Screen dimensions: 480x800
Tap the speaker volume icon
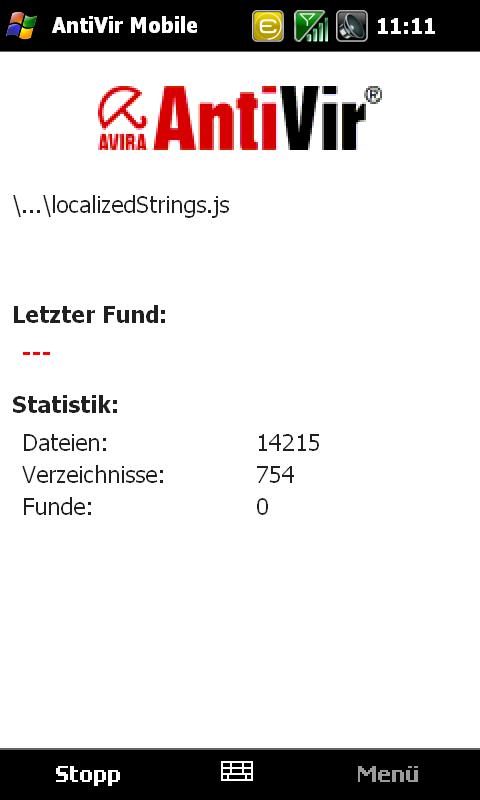pyautogui.click(x=352, y=26)
